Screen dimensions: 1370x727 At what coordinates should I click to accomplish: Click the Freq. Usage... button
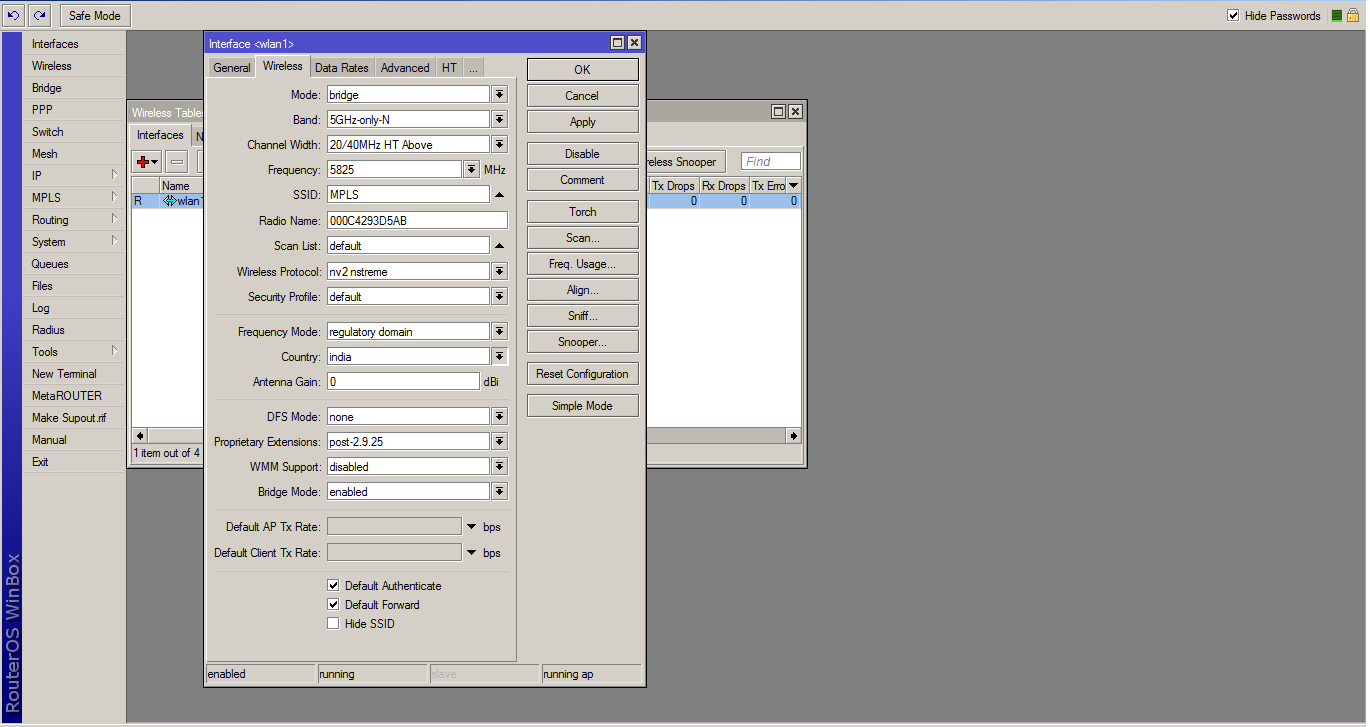coord(582,264)
